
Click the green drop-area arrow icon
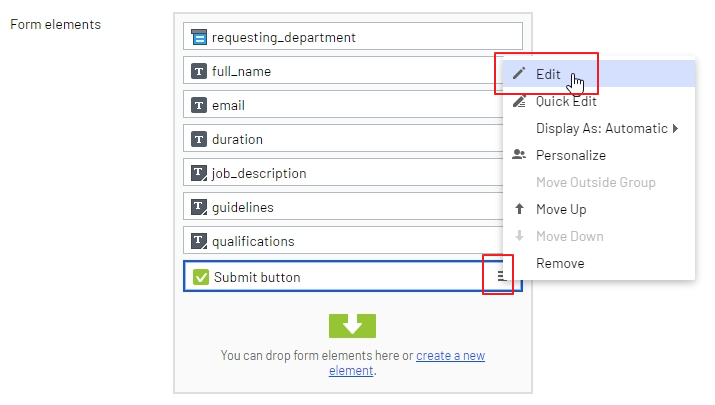coord(352,325)
